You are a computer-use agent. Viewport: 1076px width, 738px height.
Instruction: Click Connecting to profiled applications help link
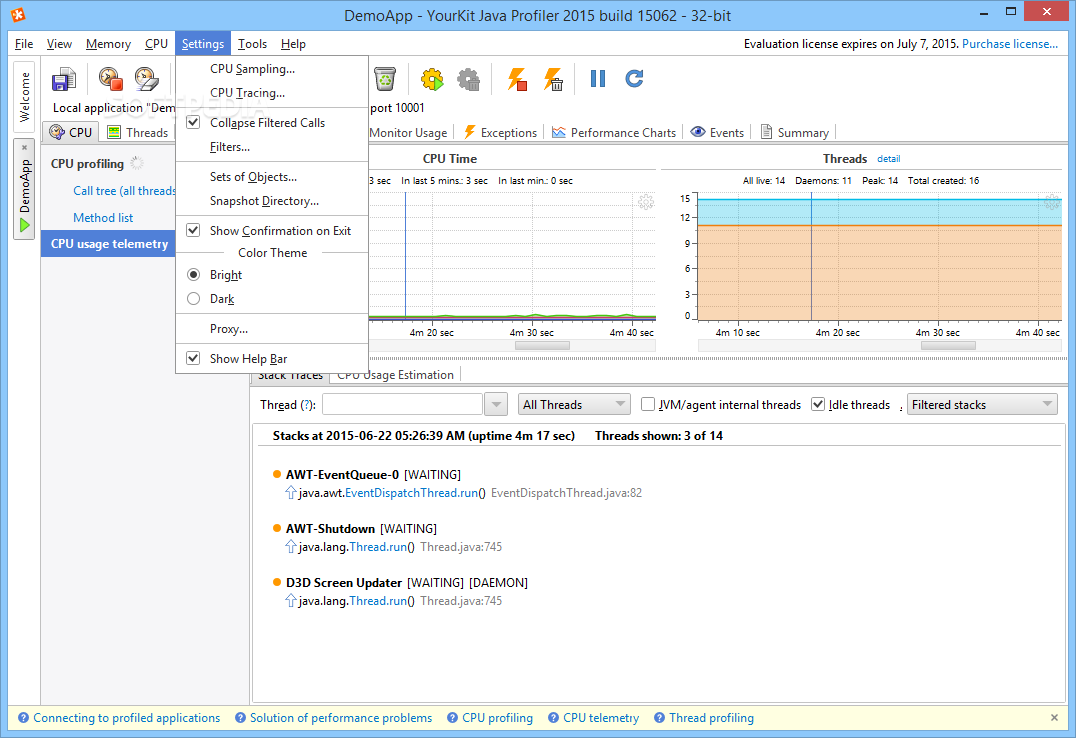pyautogui.click(x=126, y=717)
